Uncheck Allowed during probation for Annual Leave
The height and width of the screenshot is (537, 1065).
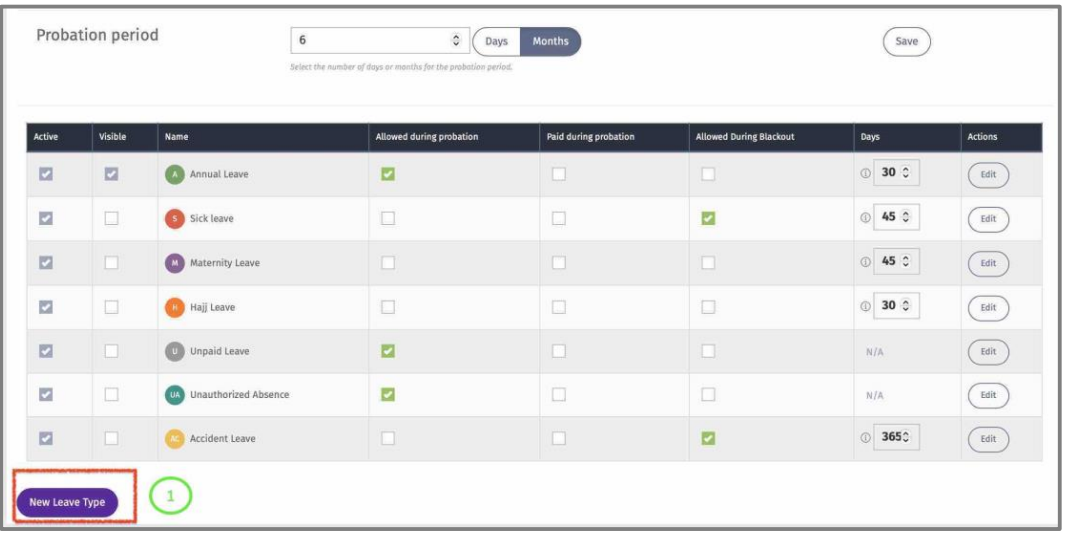pos(388,174)
